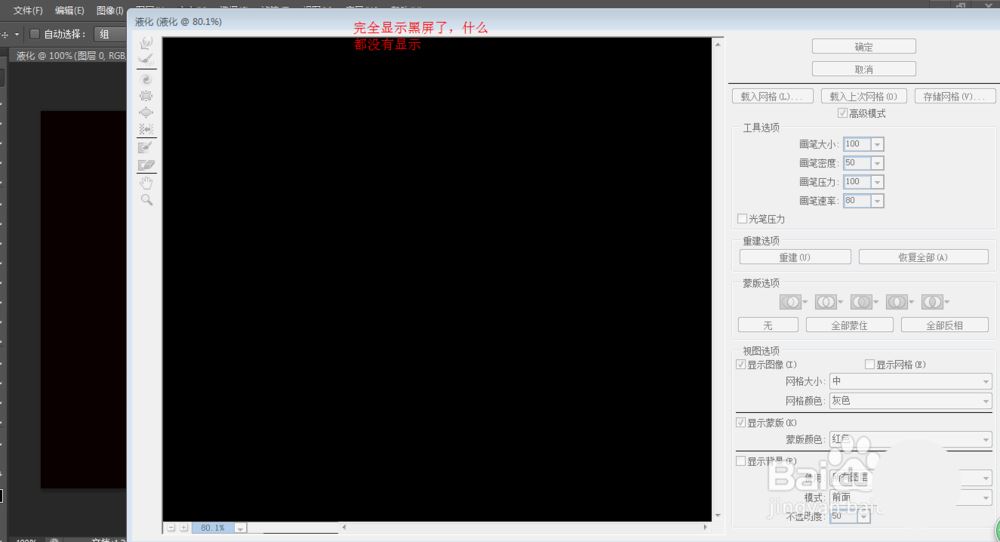Click 全部蒙住 mask all button

tap(849, 325)
